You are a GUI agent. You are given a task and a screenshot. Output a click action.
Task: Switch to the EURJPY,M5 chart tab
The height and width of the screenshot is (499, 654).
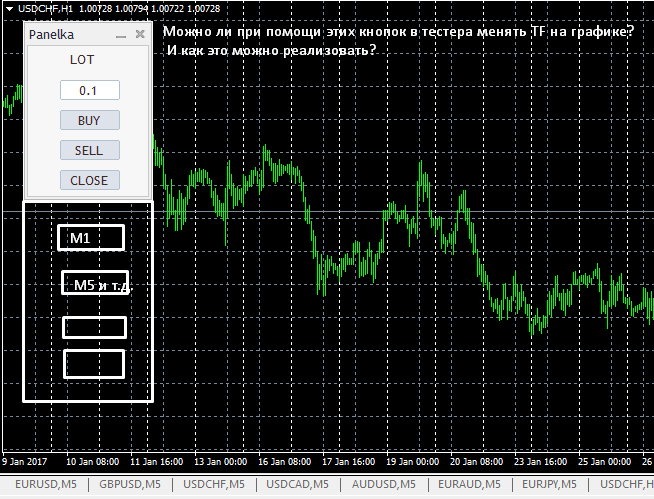point(549,484)
